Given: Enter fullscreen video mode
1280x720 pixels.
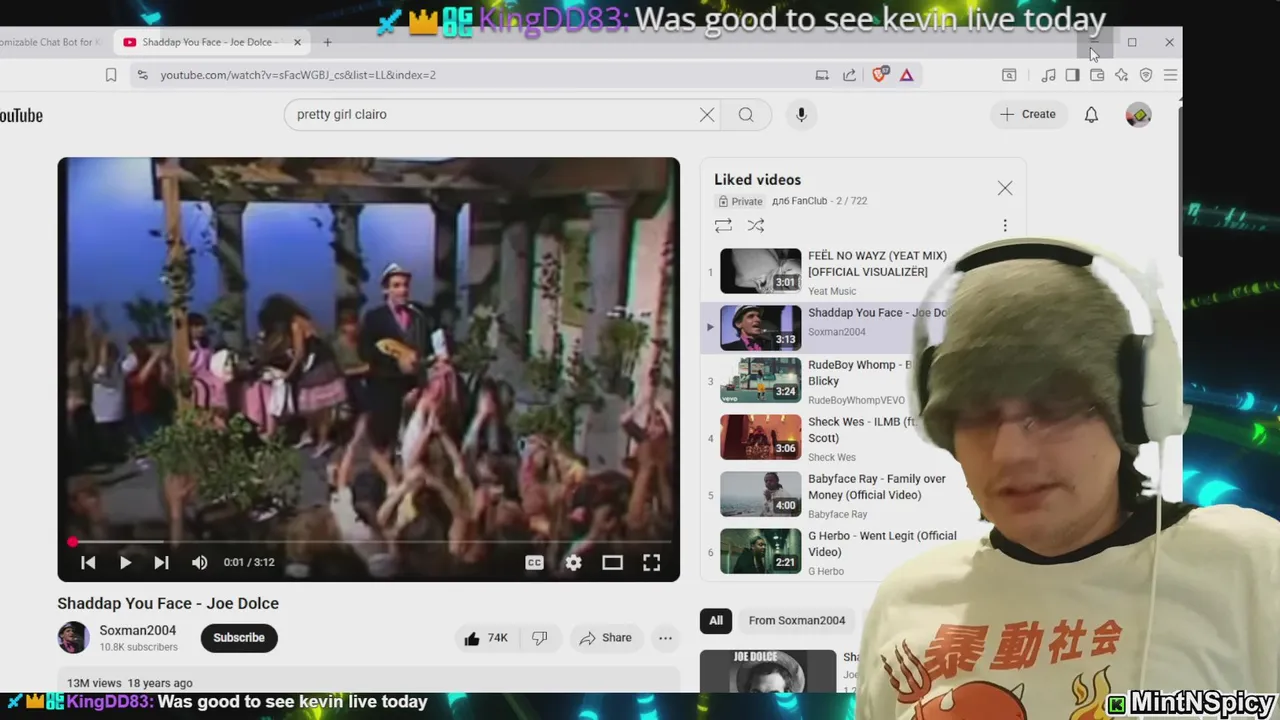Looking at the screenshot, I should pyautogui.click(x=651, y=562).
